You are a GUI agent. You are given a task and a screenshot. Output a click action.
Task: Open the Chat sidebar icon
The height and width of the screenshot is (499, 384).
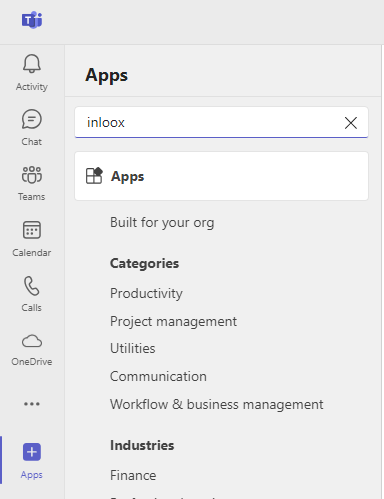[32, 119]
